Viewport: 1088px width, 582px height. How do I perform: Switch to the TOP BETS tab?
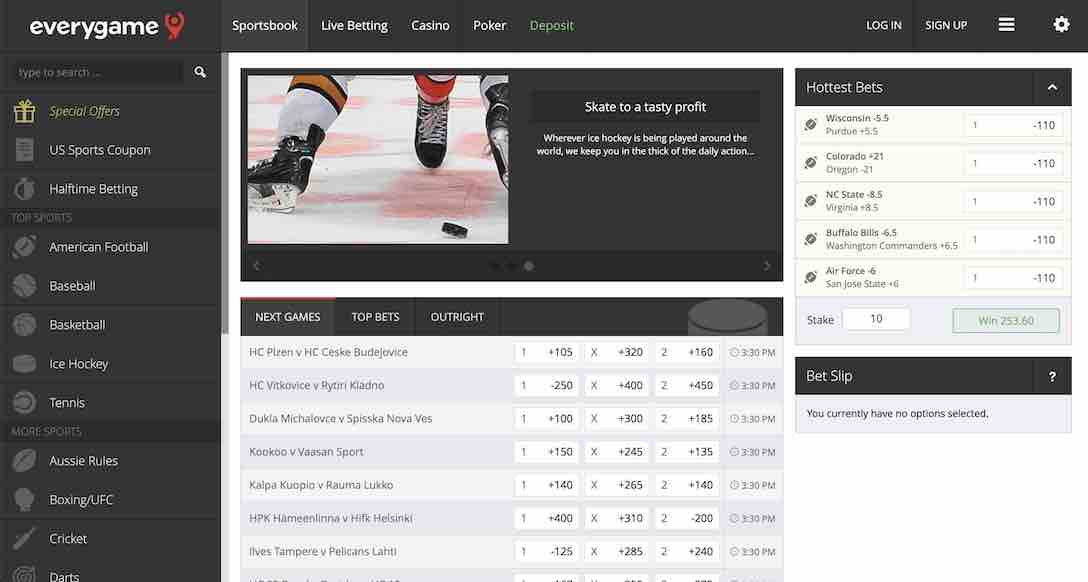375,317
